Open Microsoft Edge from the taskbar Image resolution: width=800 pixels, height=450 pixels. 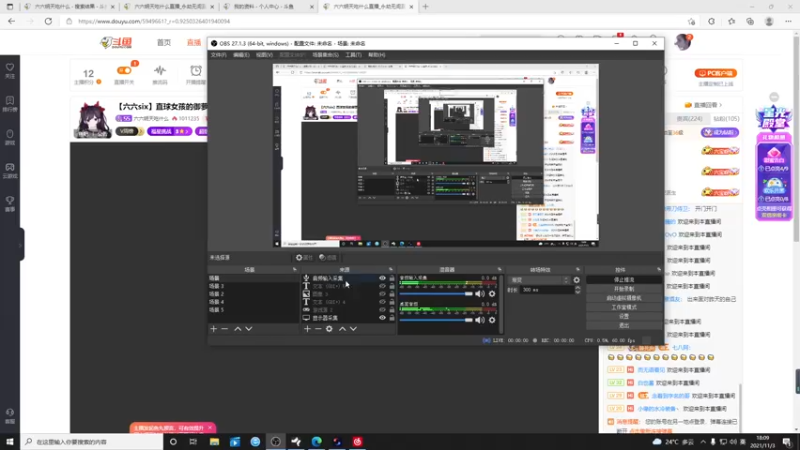(x=316, y=442)
